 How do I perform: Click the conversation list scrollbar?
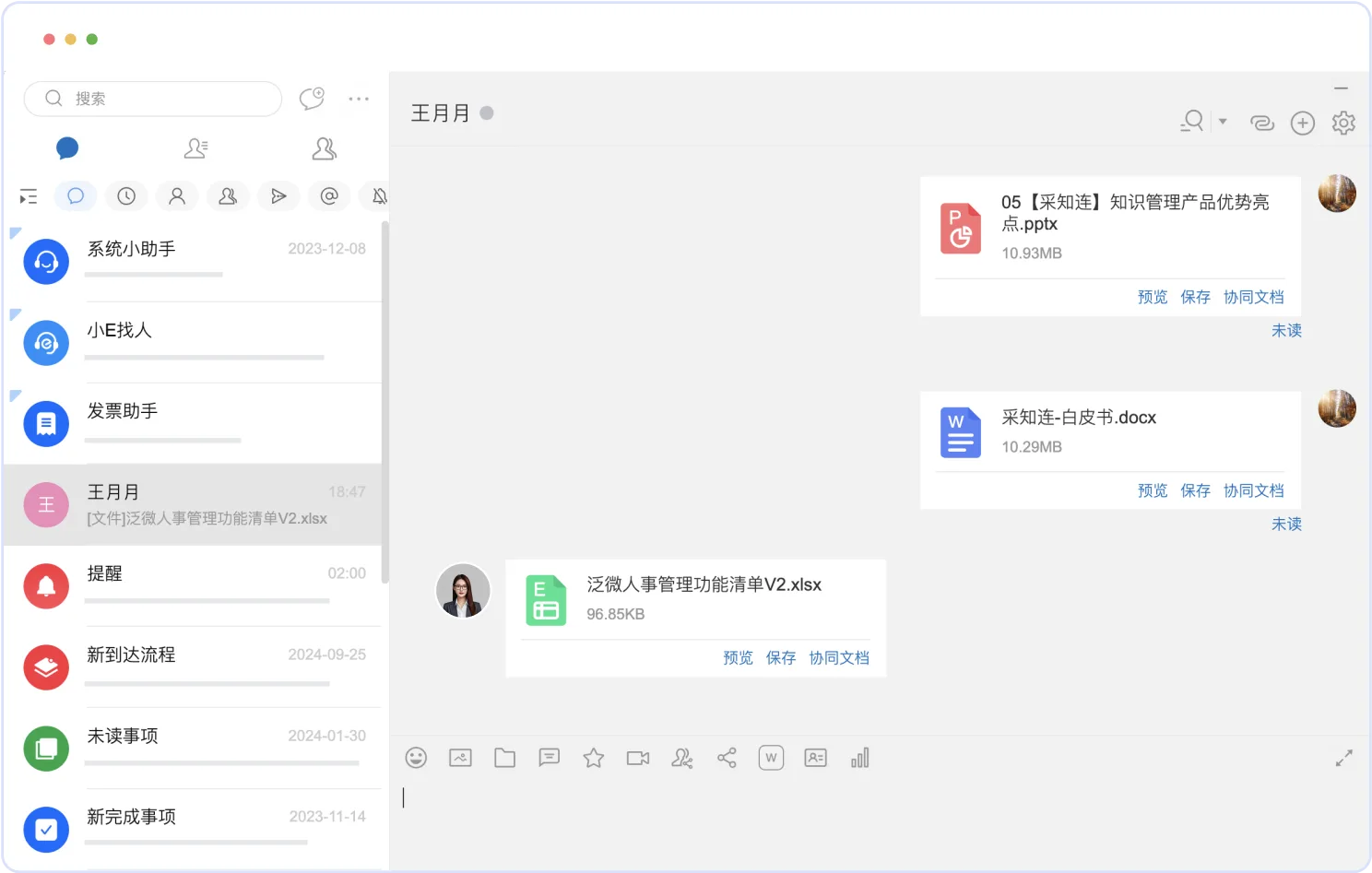coord(385,401)
